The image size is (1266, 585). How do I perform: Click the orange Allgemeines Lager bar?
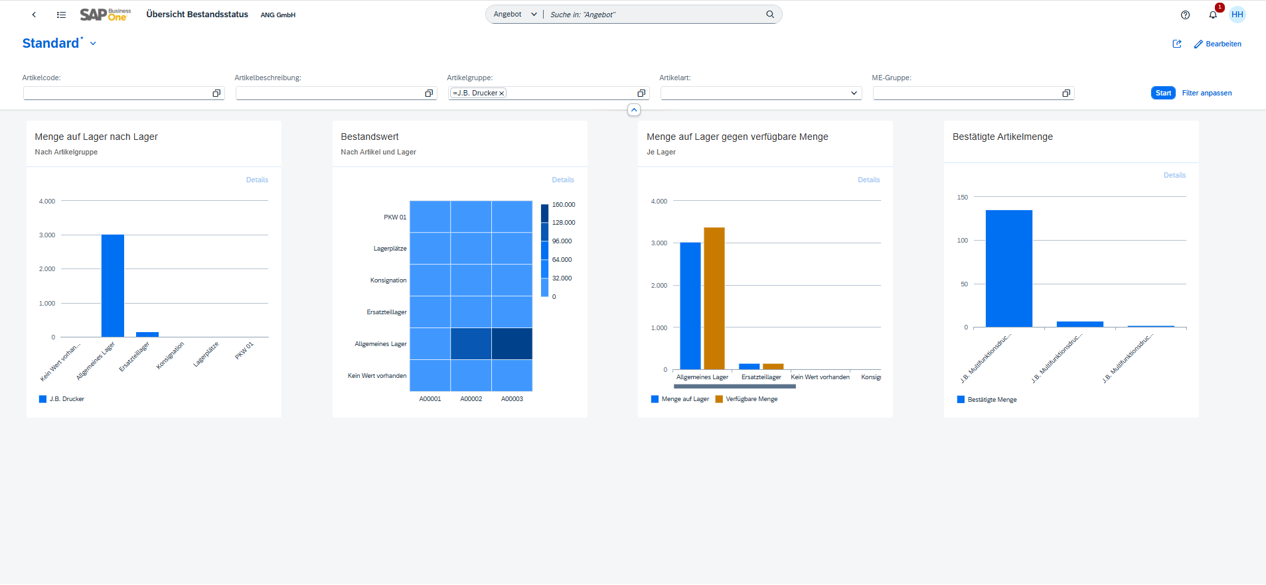pyautogui.click(x=714, y=299)
